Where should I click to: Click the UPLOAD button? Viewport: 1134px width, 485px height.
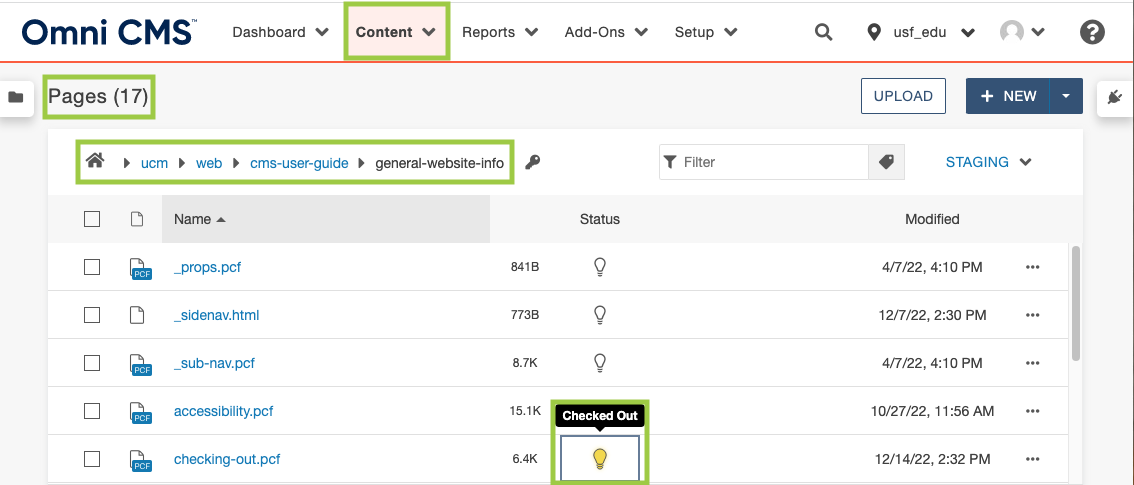tap(903, 96)
